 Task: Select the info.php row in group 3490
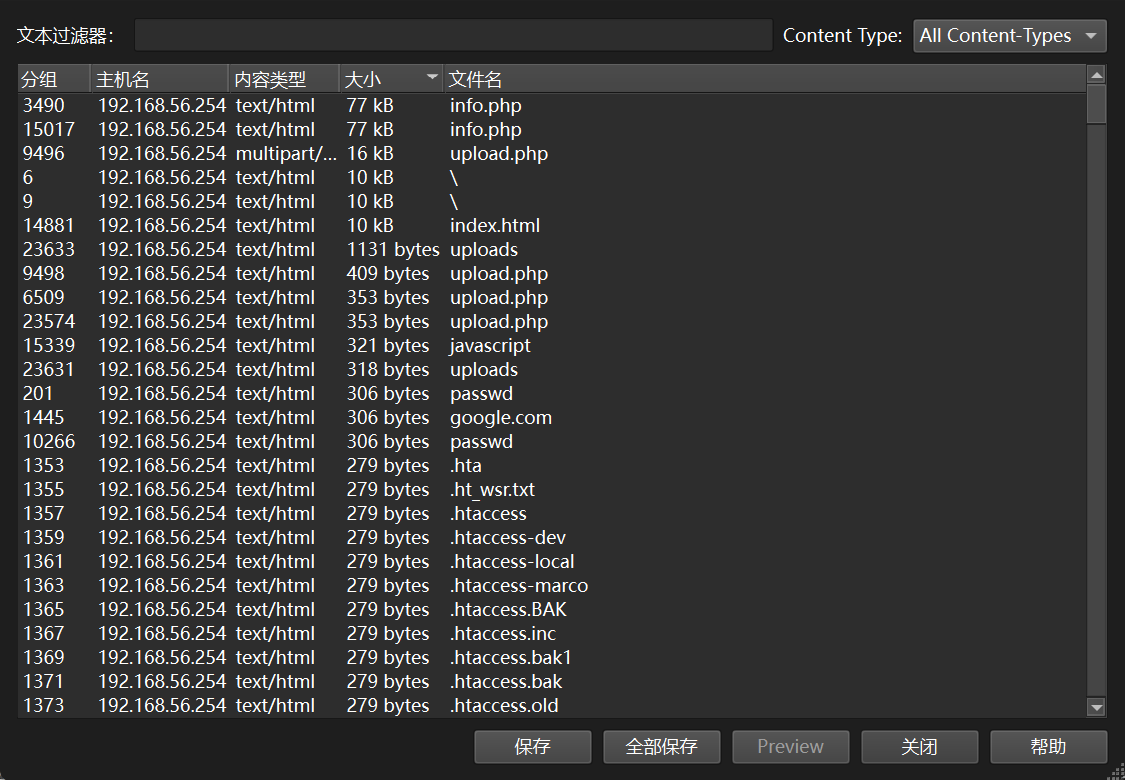click(552, 105)
